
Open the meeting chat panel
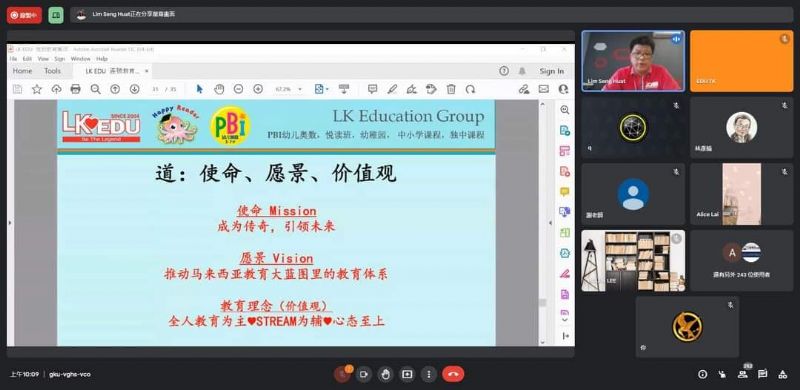tap(762, 374)
